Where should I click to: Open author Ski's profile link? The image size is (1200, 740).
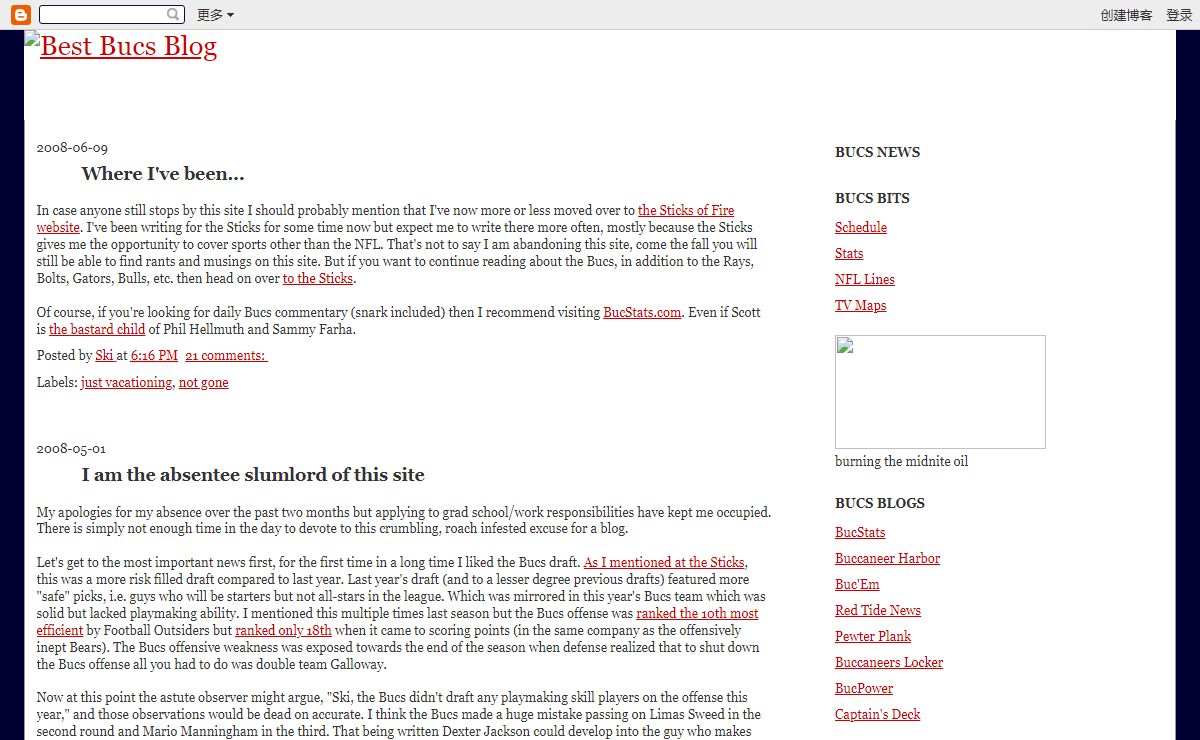click(104, 355)
